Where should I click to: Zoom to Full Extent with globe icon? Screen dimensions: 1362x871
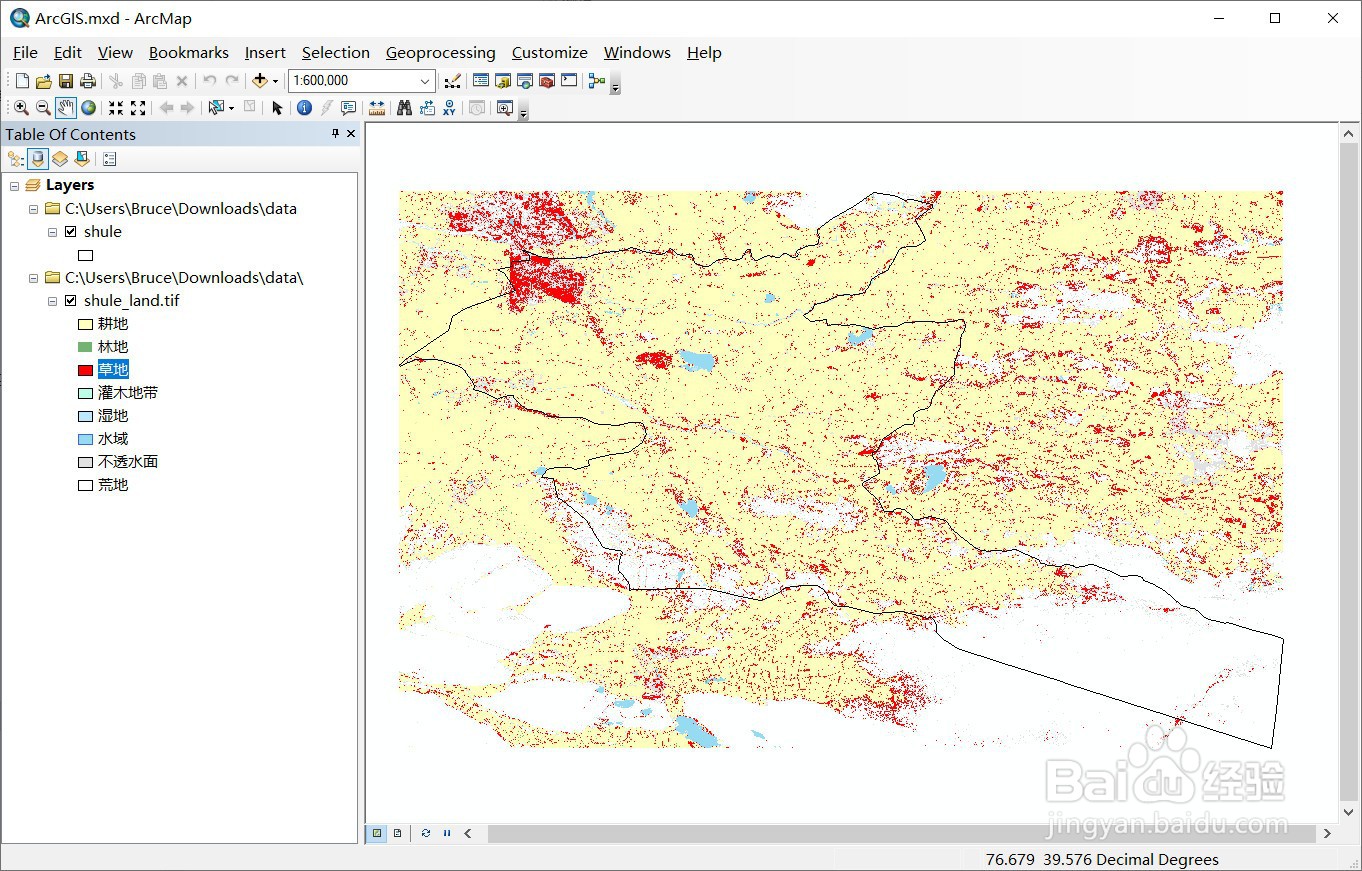(x=87, y=108)
